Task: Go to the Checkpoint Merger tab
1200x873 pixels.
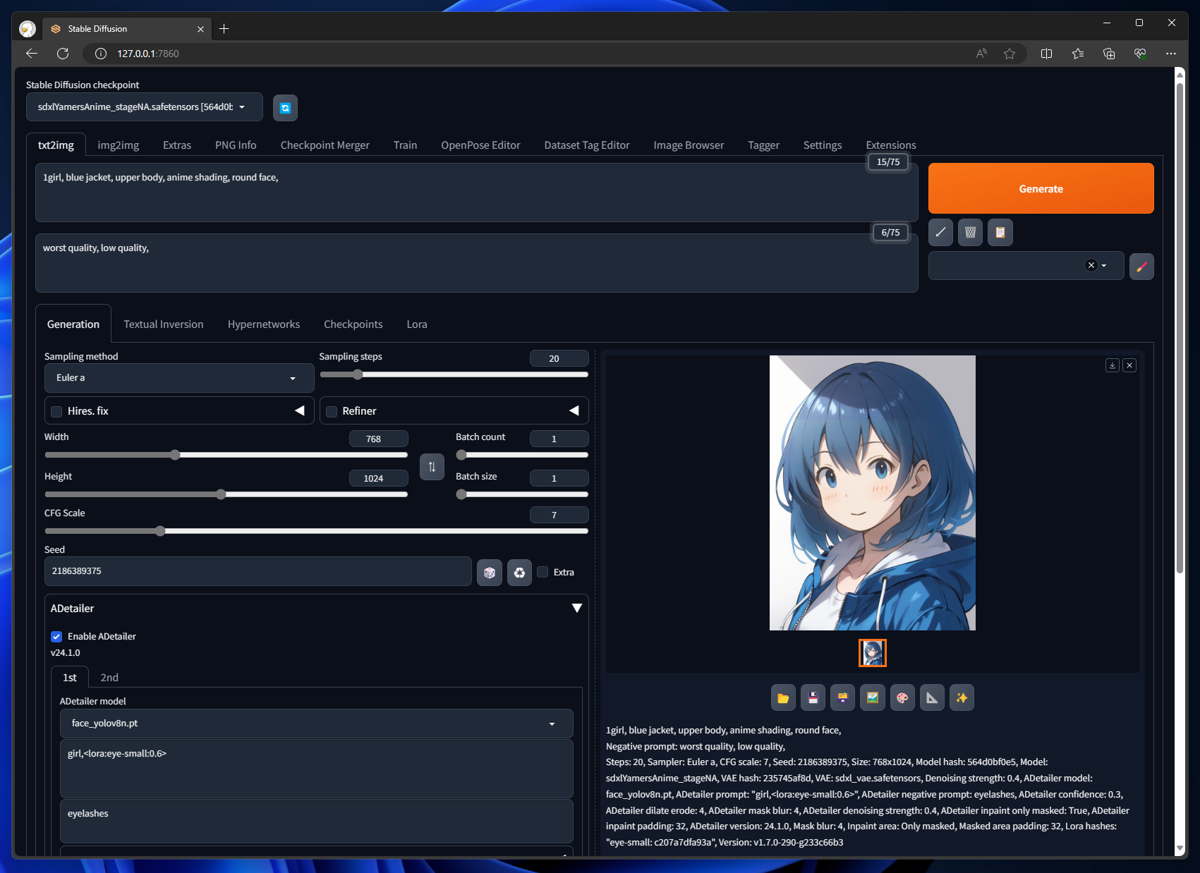Action: point(325,145)
